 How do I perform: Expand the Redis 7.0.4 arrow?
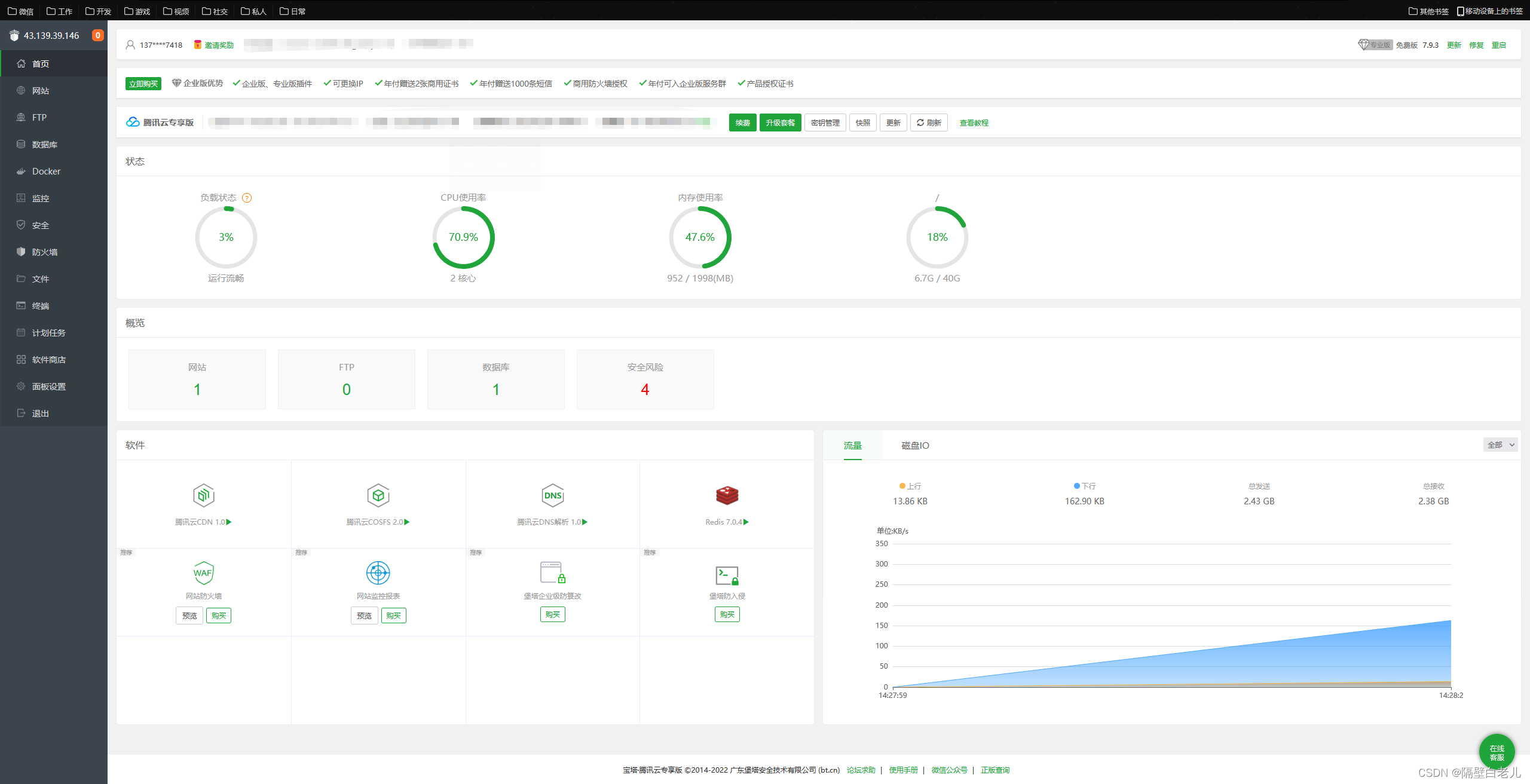pos(746,522)
